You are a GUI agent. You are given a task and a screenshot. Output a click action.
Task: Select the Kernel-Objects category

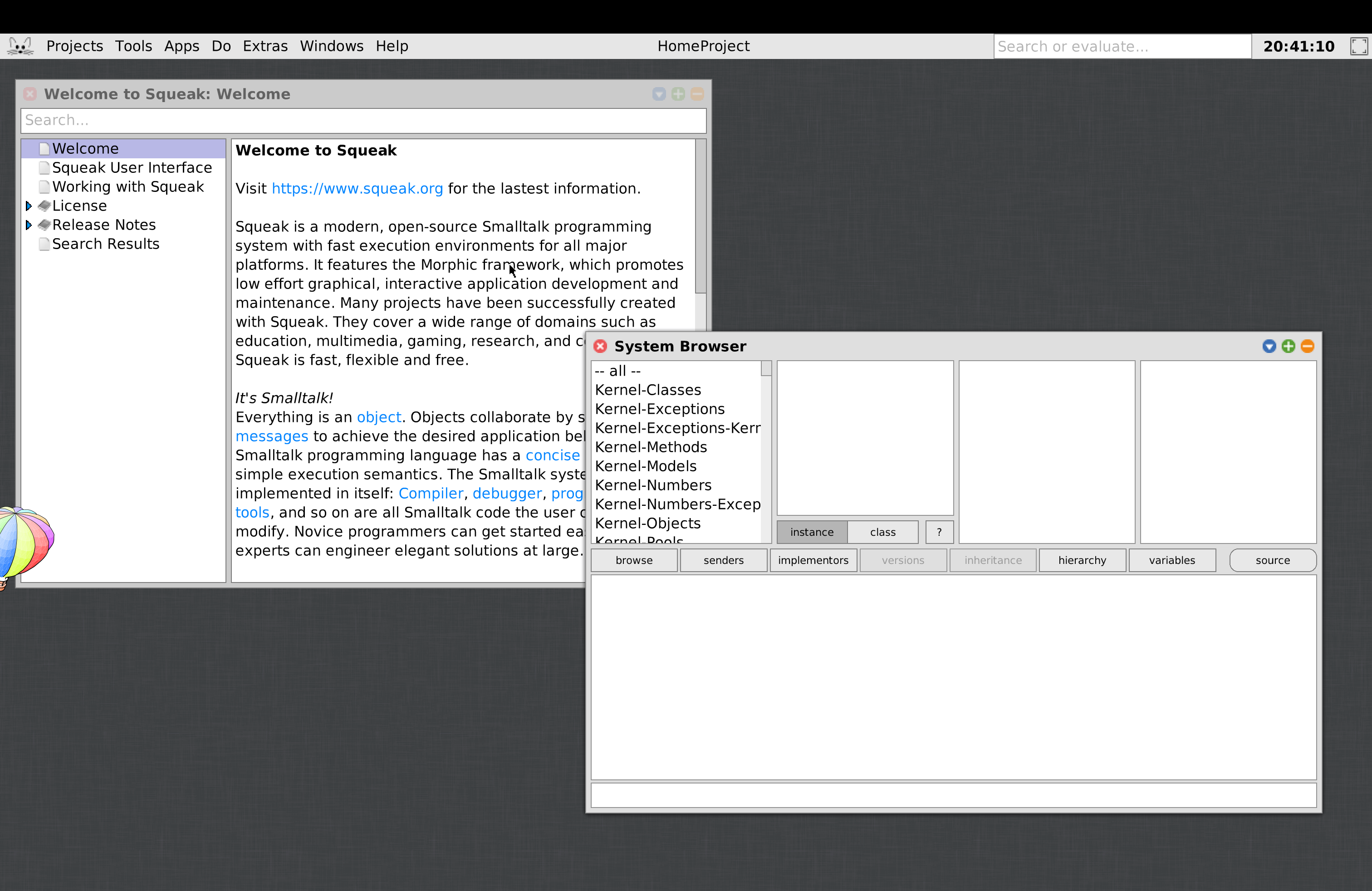[676, 524]
